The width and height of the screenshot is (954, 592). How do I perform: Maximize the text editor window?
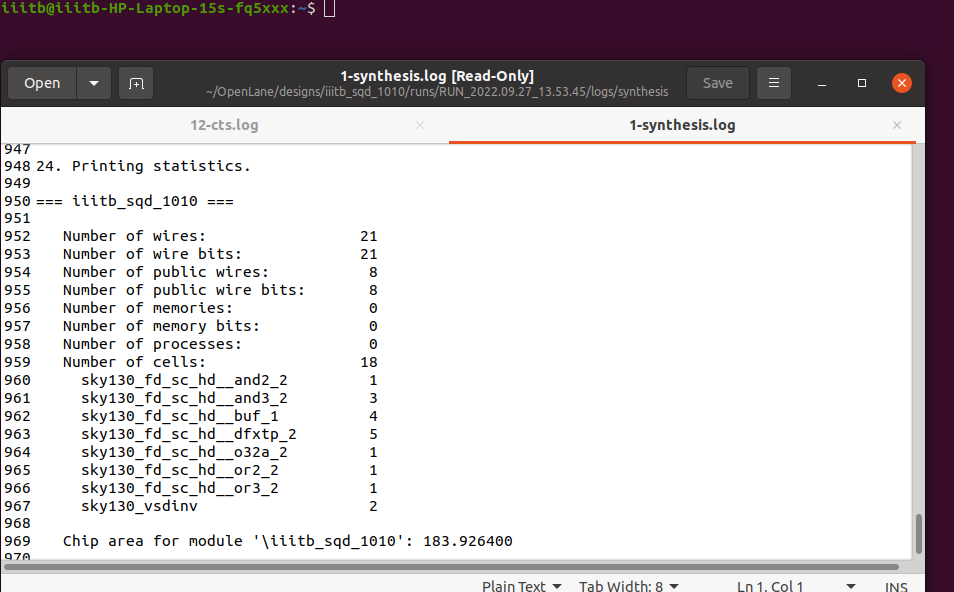pyautogui.click(x=862, y=83)
